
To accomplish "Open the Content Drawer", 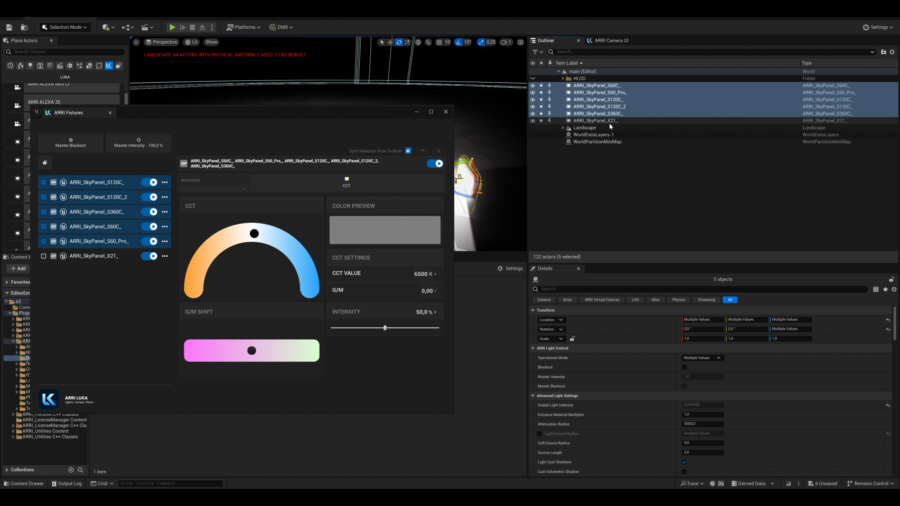I will pos(24,484).
